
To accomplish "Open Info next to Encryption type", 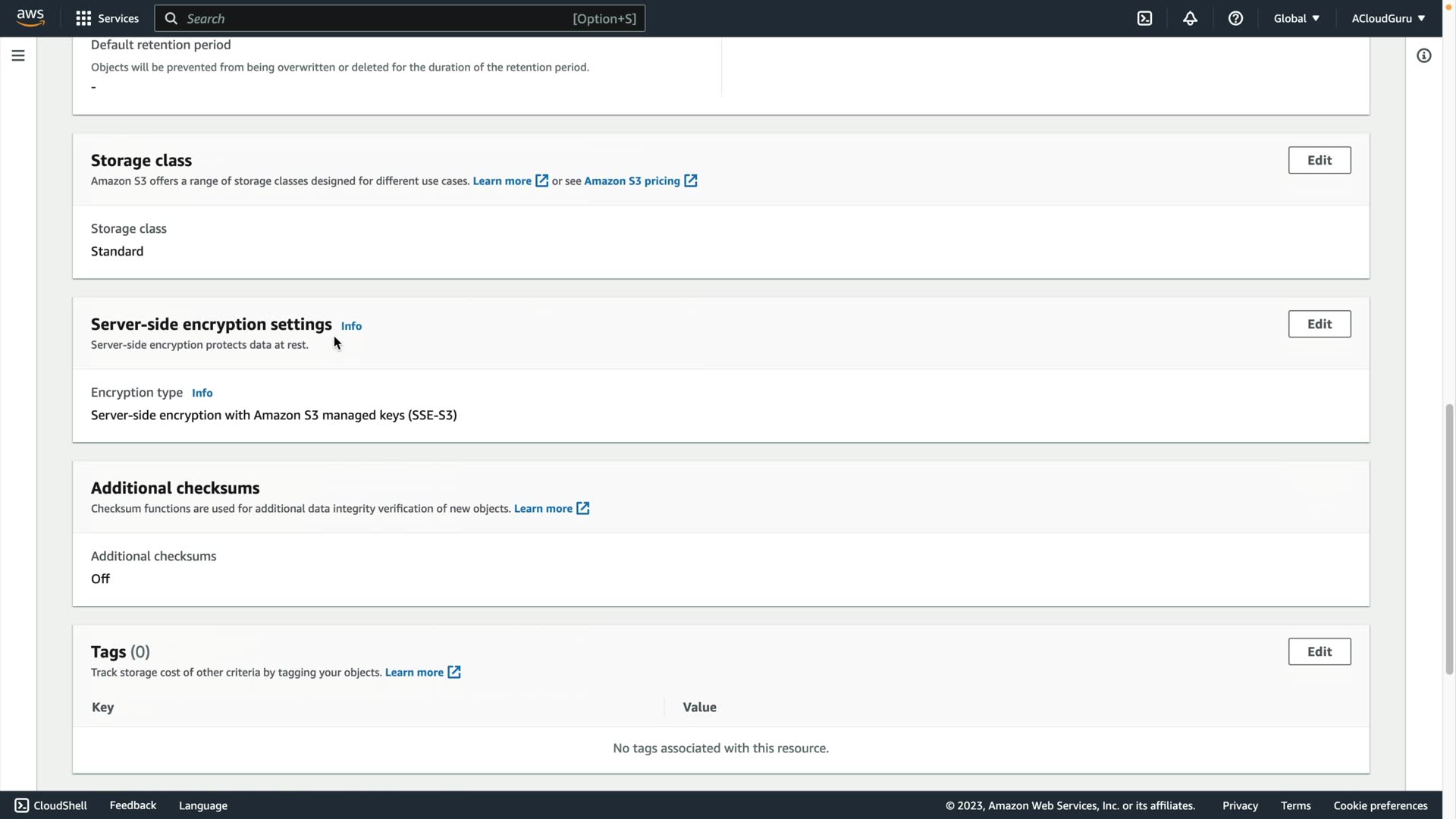I will [202, 393].
